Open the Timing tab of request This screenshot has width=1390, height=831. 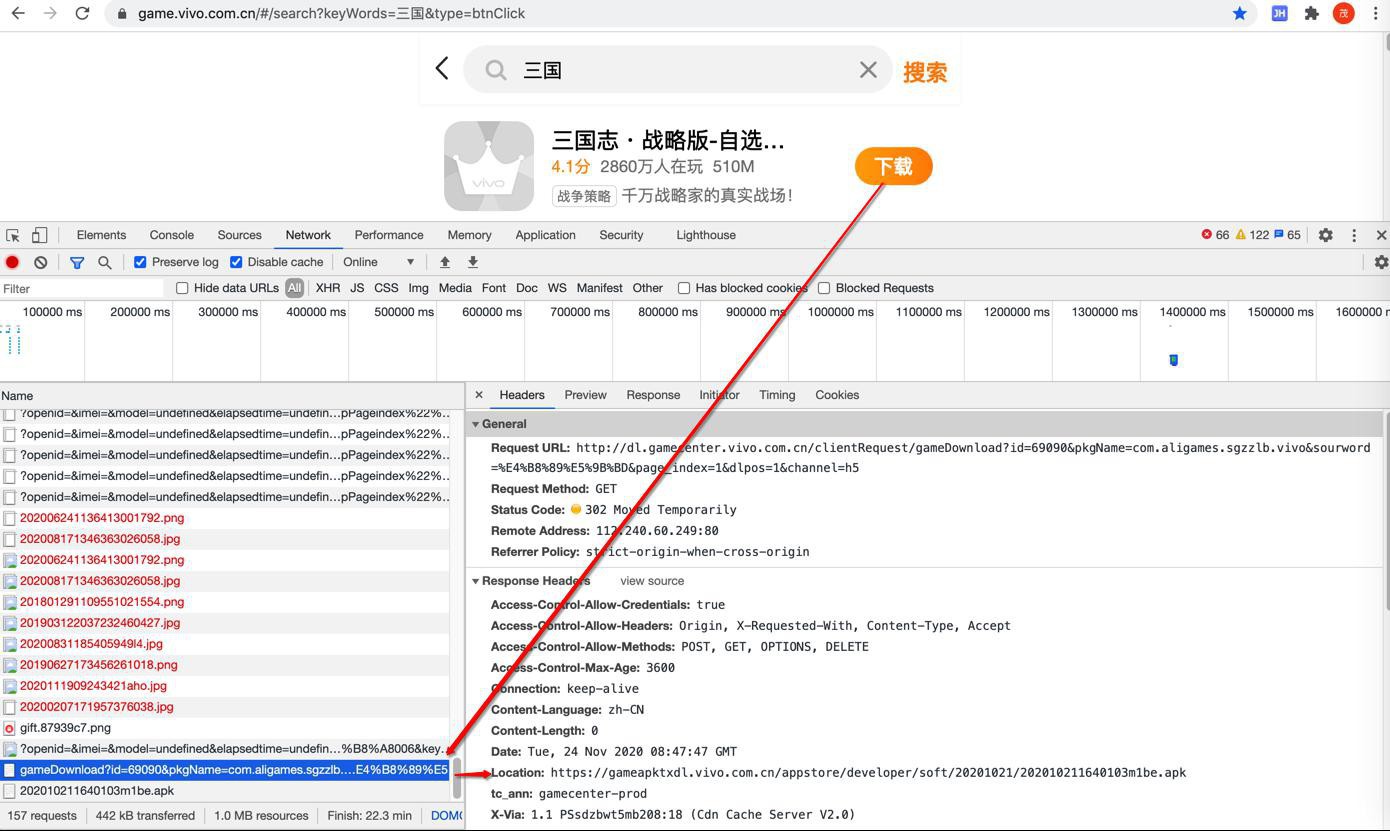click(777, 395)
